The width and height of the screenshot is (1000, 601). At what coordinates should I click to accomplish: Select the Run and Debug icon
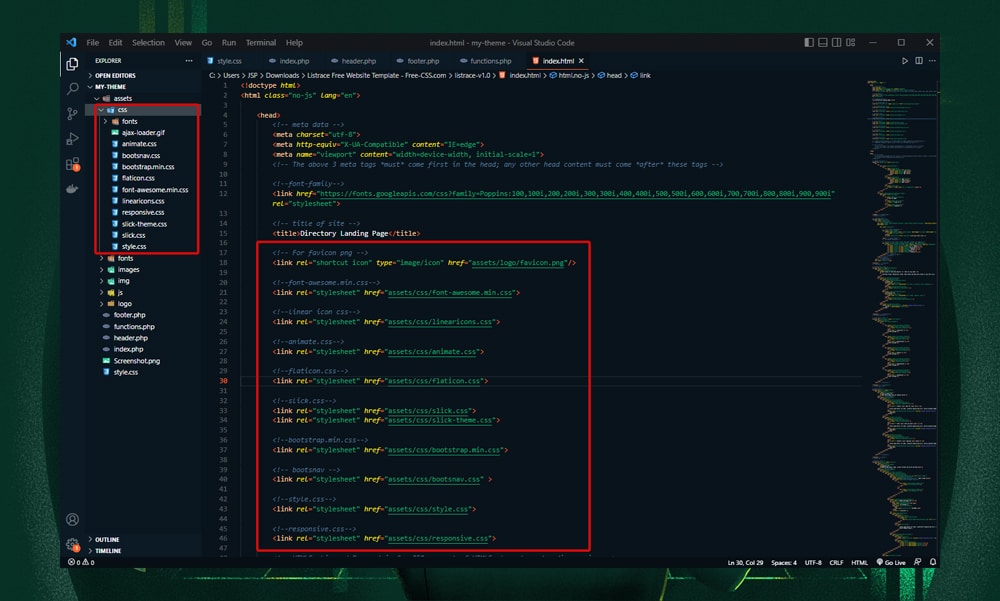[71, 139]
